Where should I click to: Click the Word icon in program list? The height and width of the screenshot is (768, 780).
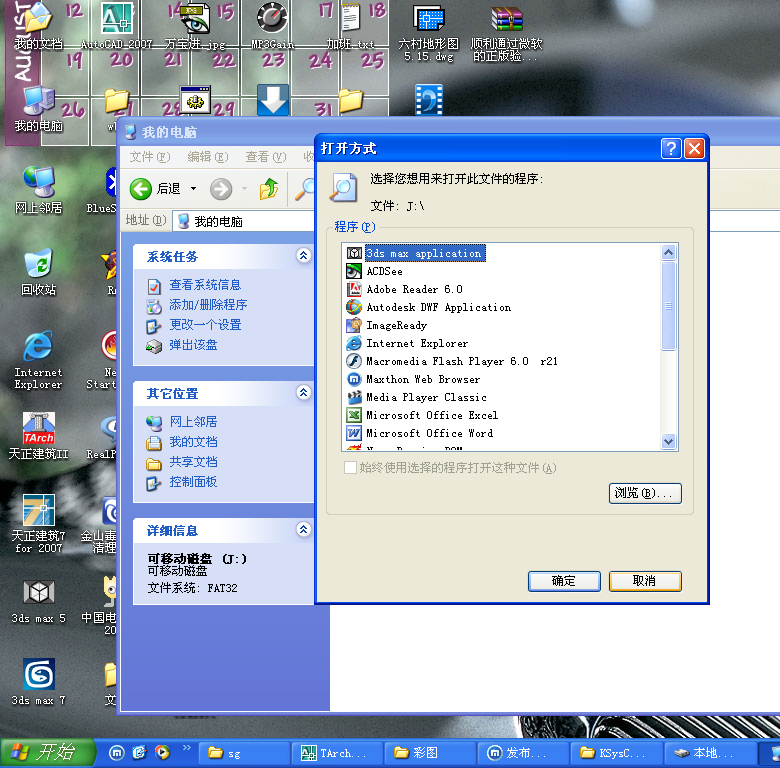(354, 433)
